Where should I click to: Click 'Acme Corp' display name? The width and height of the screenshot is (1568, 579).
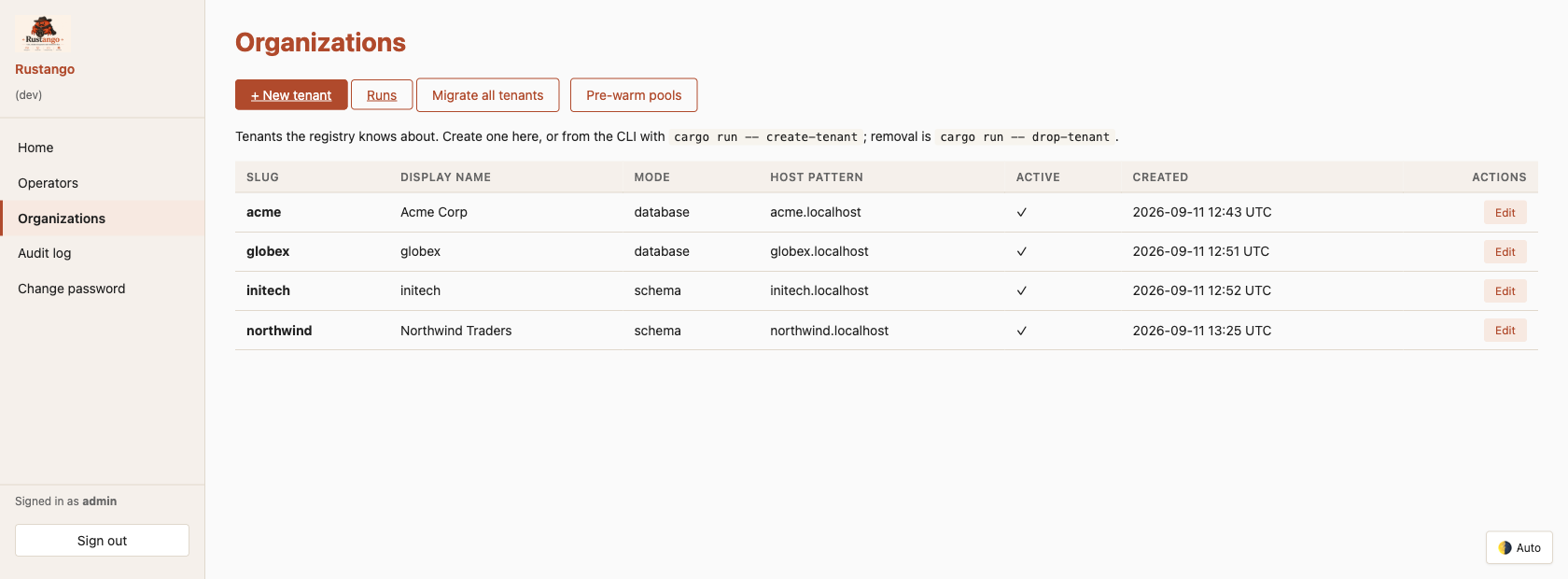coord(434,212)
